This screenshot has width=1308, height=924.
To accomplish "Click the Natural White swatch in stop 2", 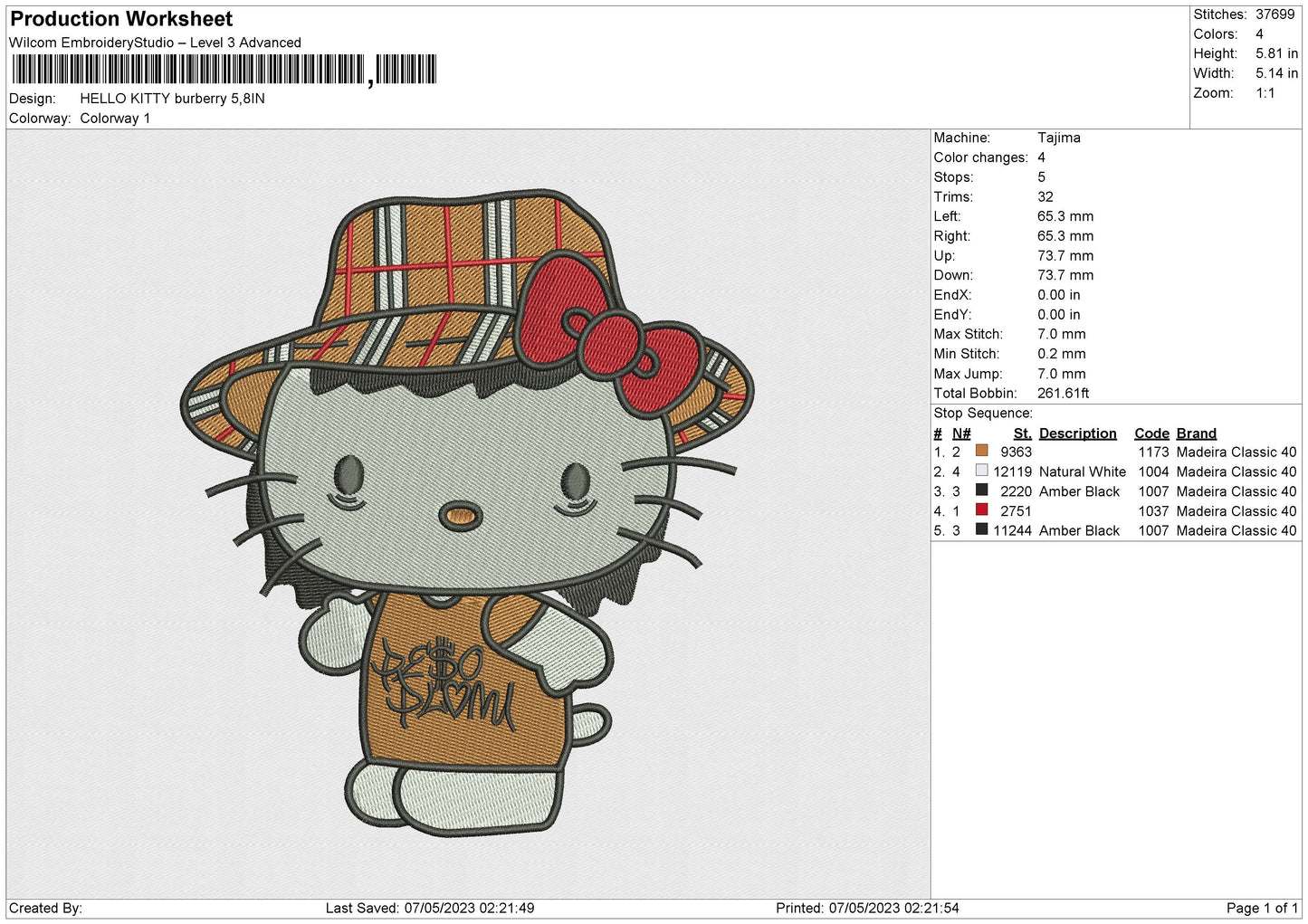I will tap(981, 471).
